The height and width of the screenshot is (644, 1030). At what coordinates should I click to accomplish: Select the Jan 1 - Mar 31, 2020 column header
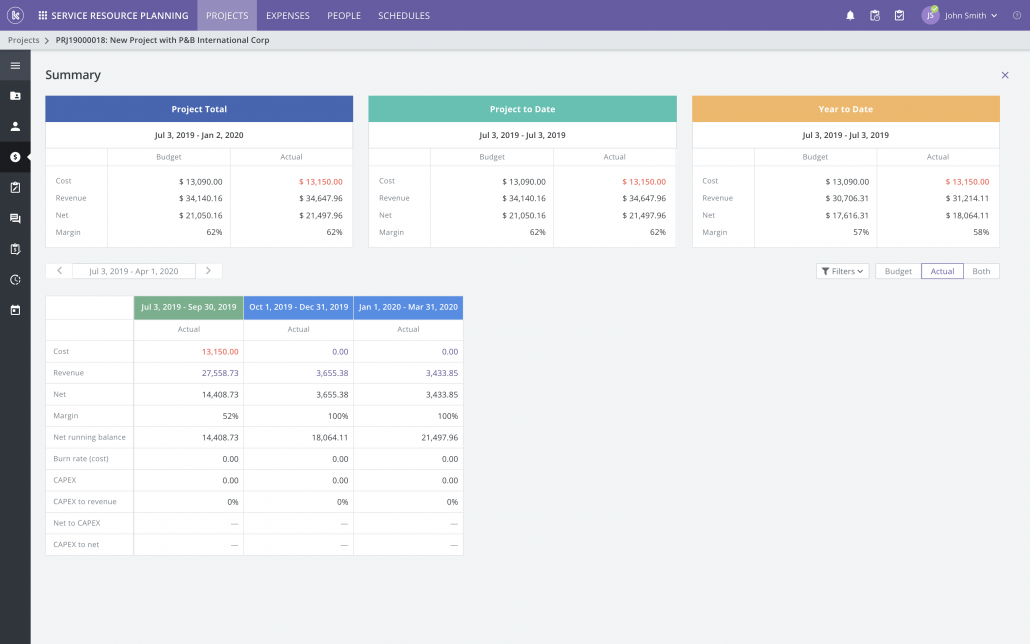click(x=408, y=308)
